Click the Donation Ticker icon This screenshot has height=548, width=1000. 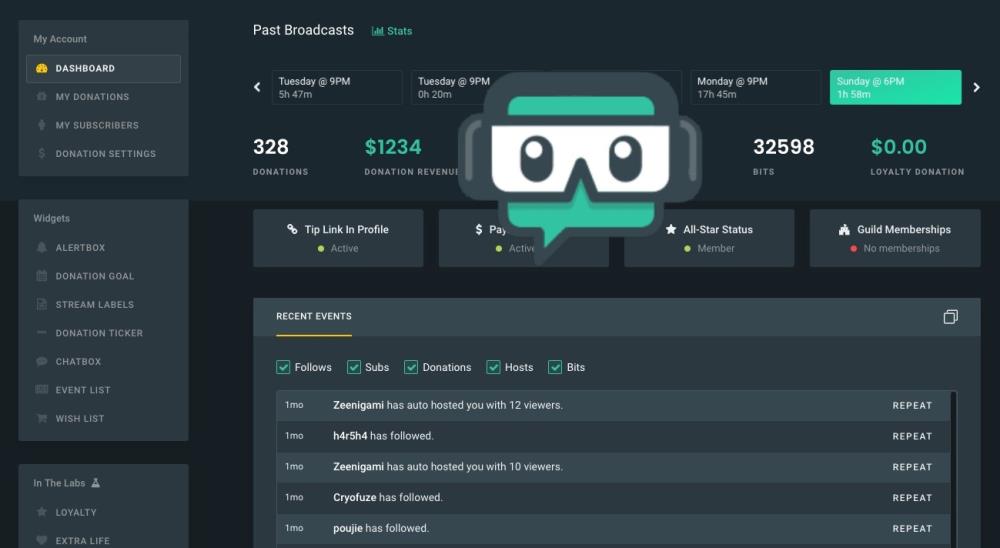pos(41,332)
